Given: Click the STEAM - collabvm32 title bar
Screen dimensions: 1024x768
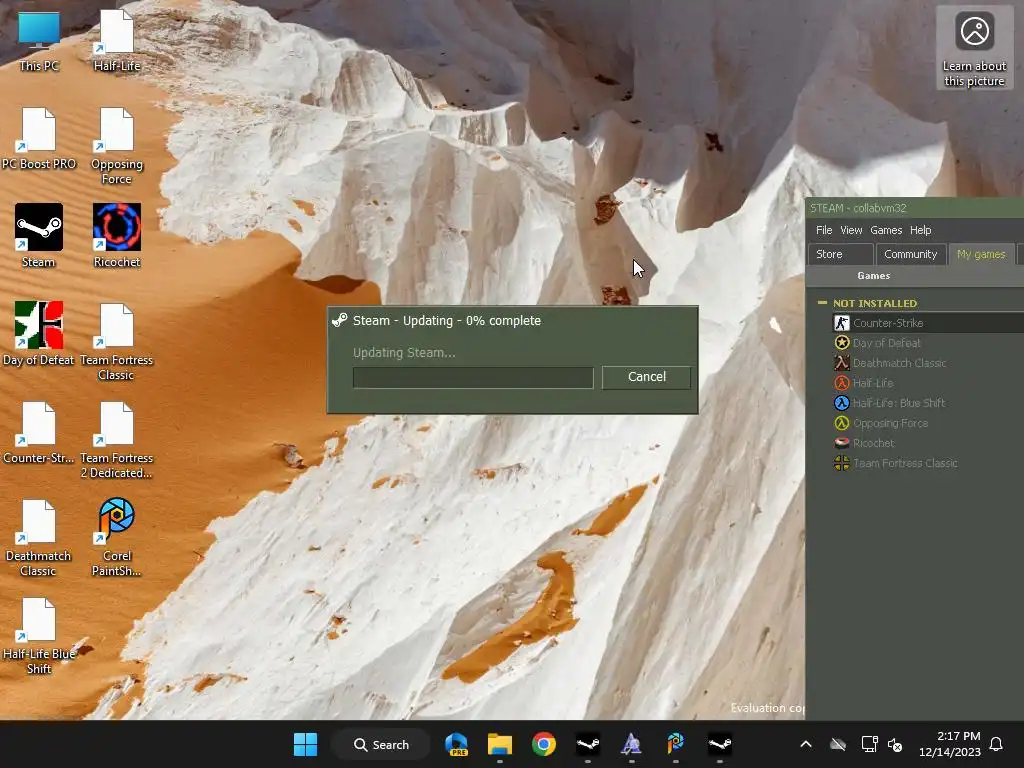Looking at the screenshot, I should point(915,208).
